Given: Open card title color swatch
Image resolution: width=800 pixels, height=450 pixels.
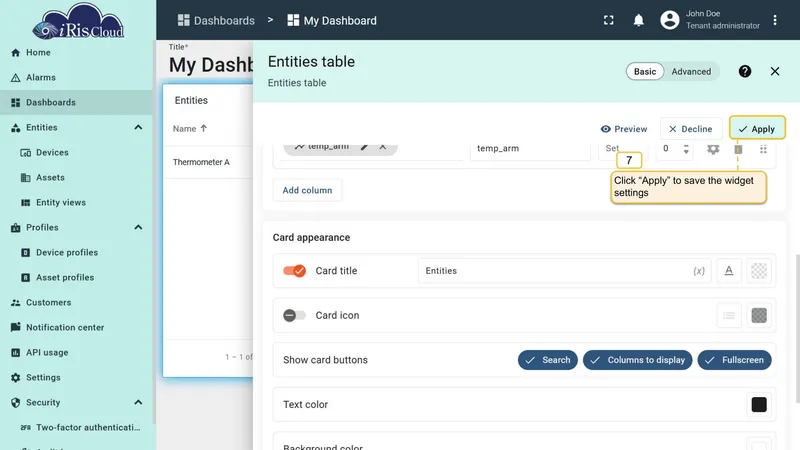Looking at the screenshot, I should pos(759,271).
